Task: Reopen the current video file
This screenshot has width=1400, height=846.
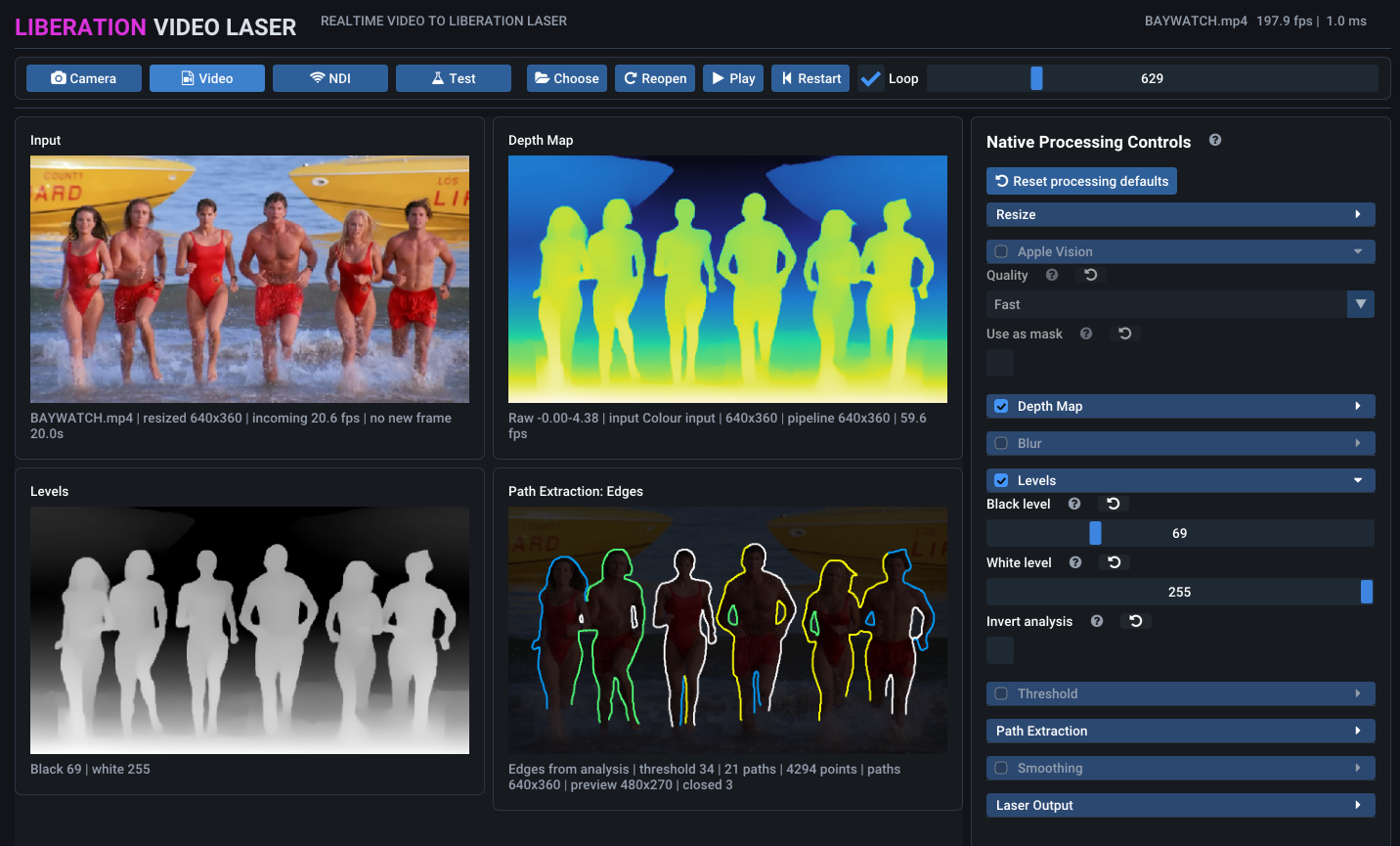Action: [655, 78]
